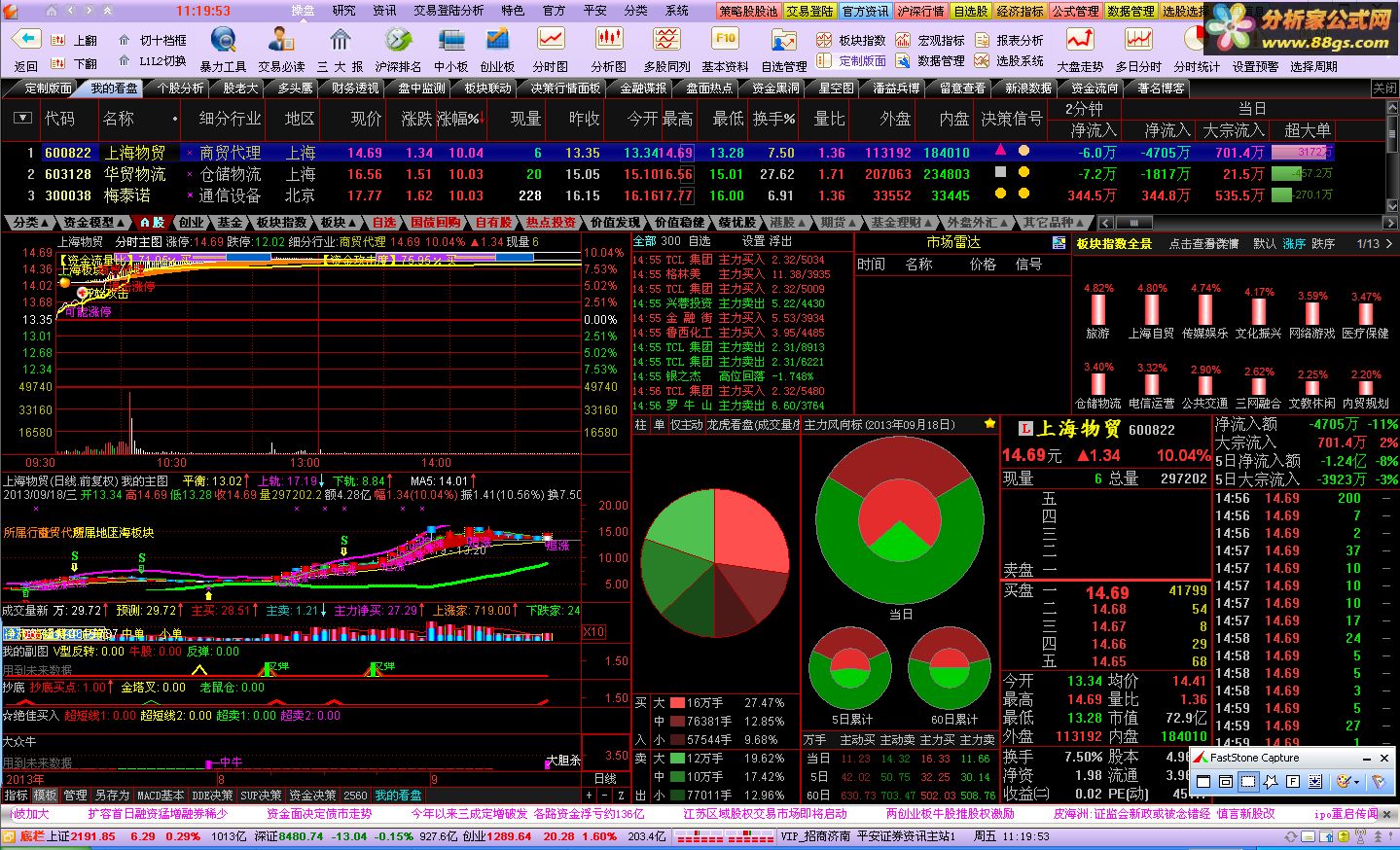This screenshot has height=850, width=1400.
Task: Expand the 板块 dropdown tab
Action: click(x=339, y=223)
